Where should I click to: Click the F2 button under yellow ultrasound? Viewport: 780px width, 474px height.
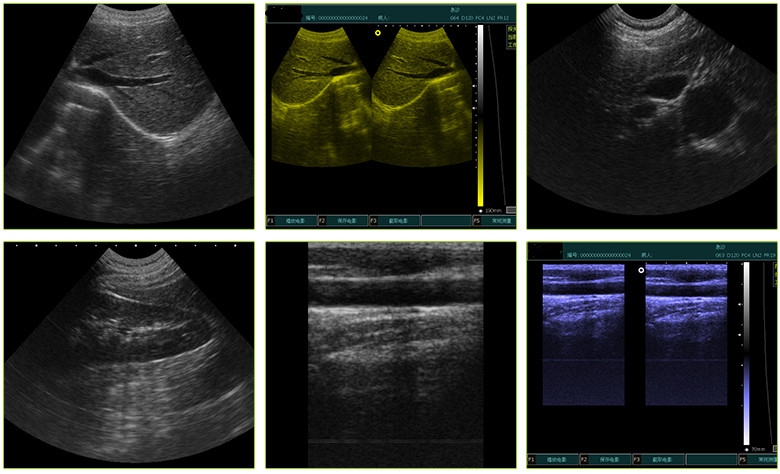click(x=343, y=220)
